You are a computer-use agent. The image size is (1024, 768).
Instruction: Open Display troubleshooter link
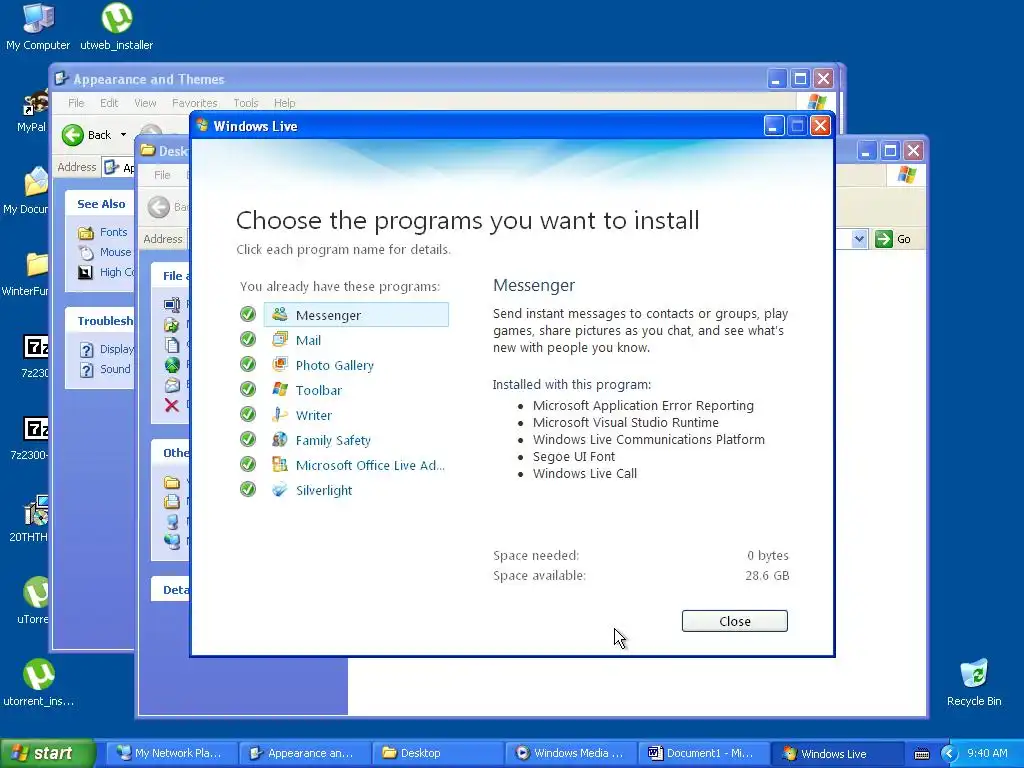(116, 349)
